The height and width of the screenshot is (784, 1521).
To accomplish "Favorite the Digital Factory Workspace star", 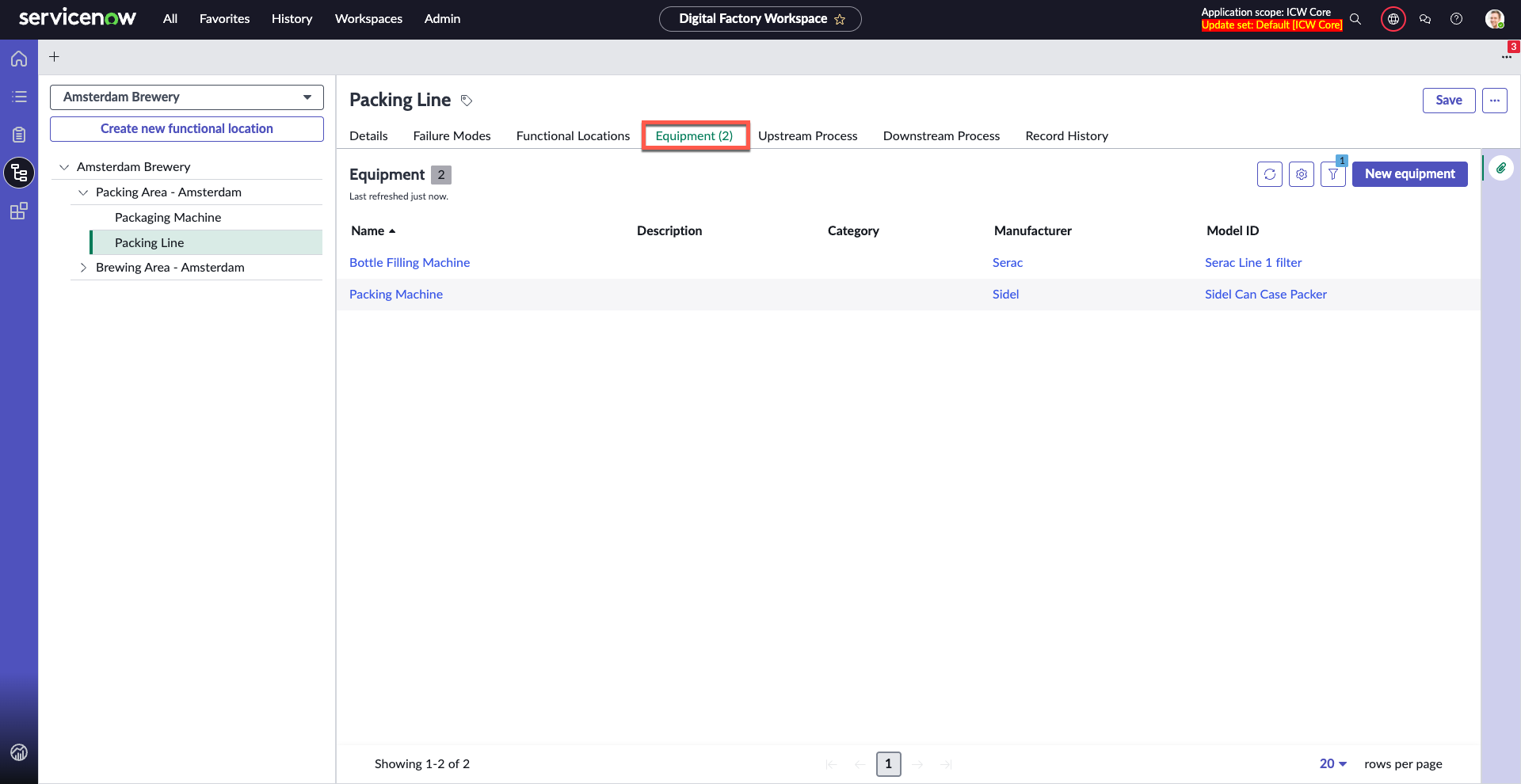I will pos(840,19).
